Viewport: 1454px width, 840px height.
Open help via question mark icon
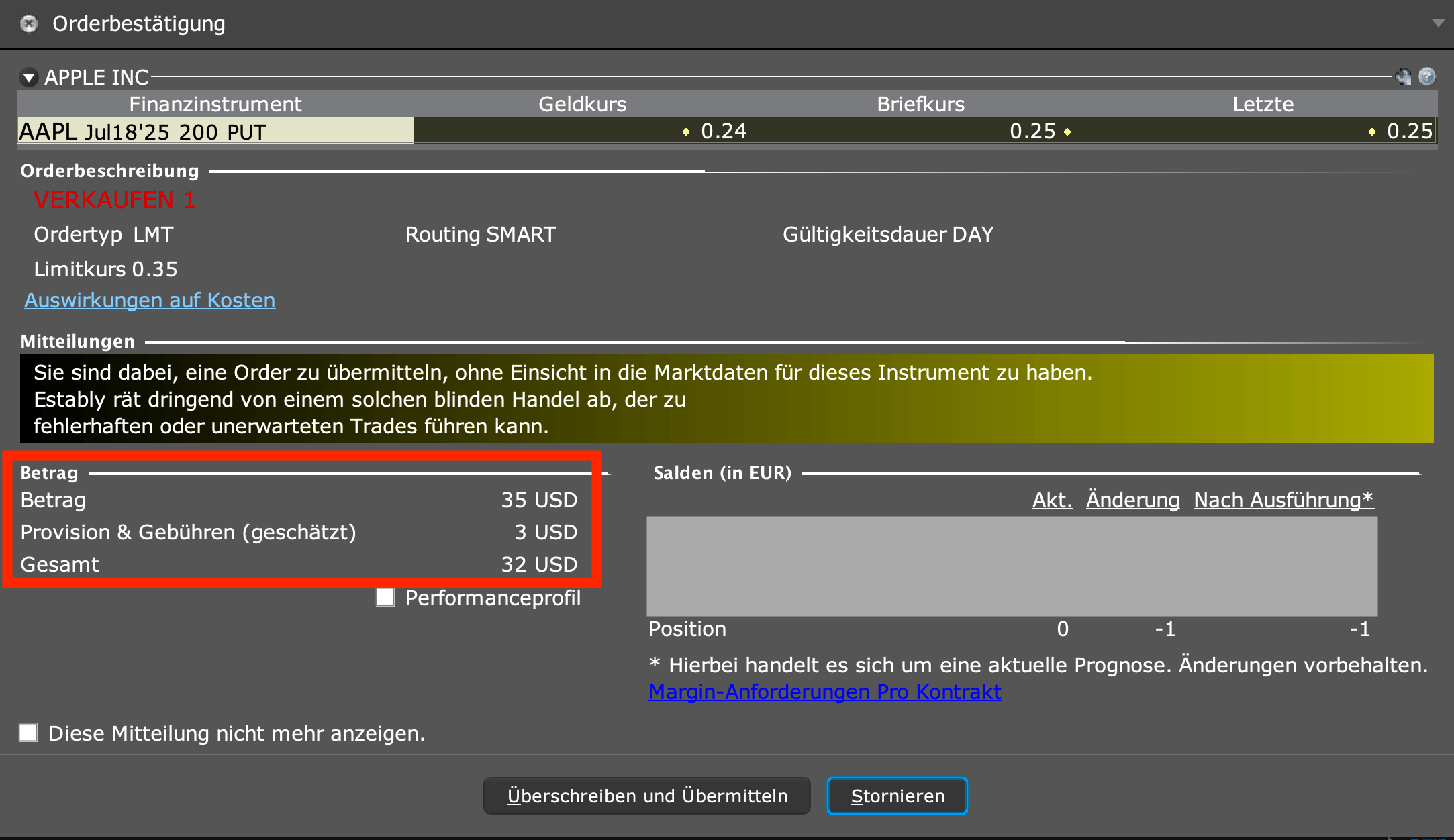(x=1428, y=77)
